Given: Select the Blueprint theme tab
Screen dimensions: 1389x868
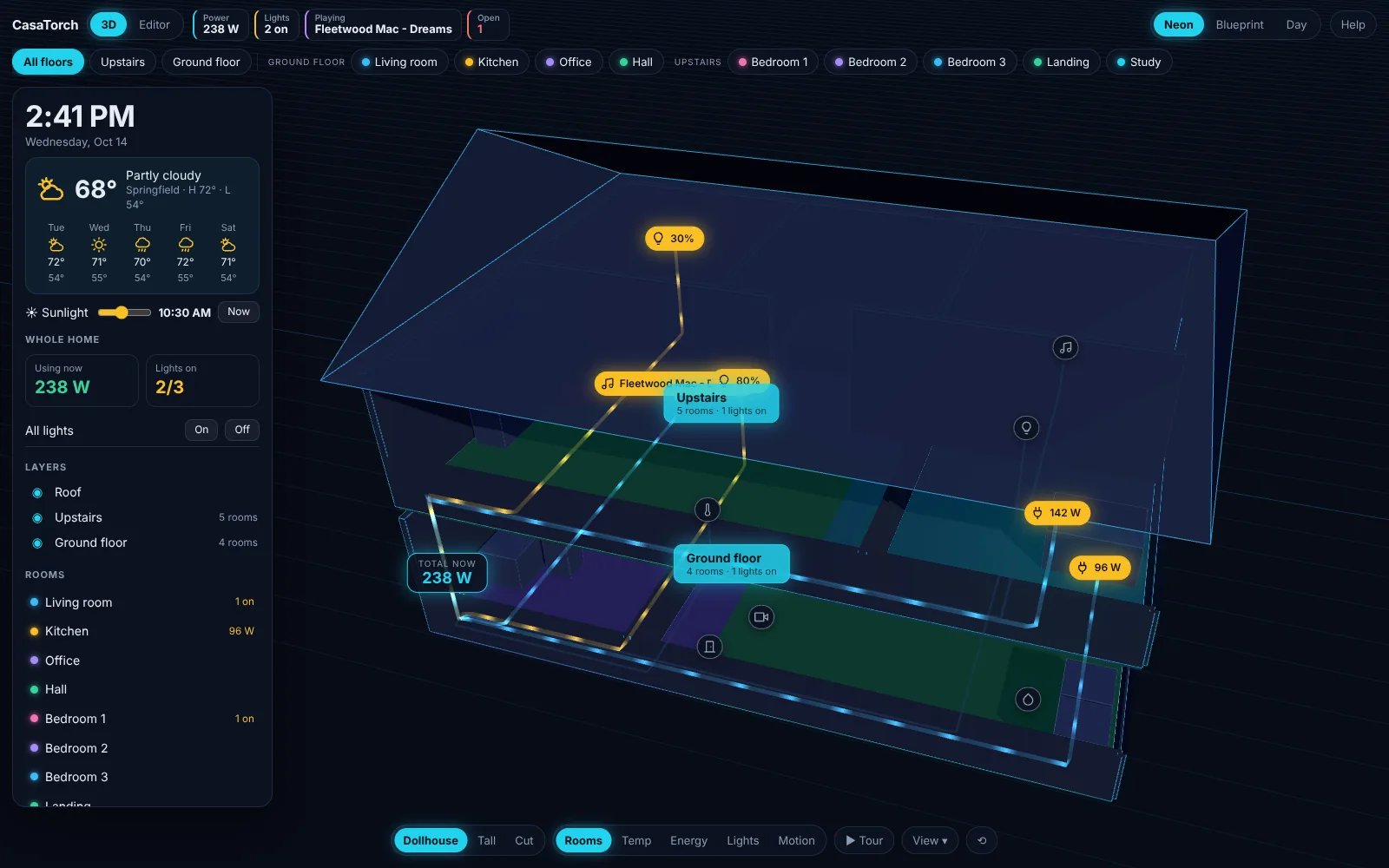Looking at the screenshot, I should [1239, 24].
